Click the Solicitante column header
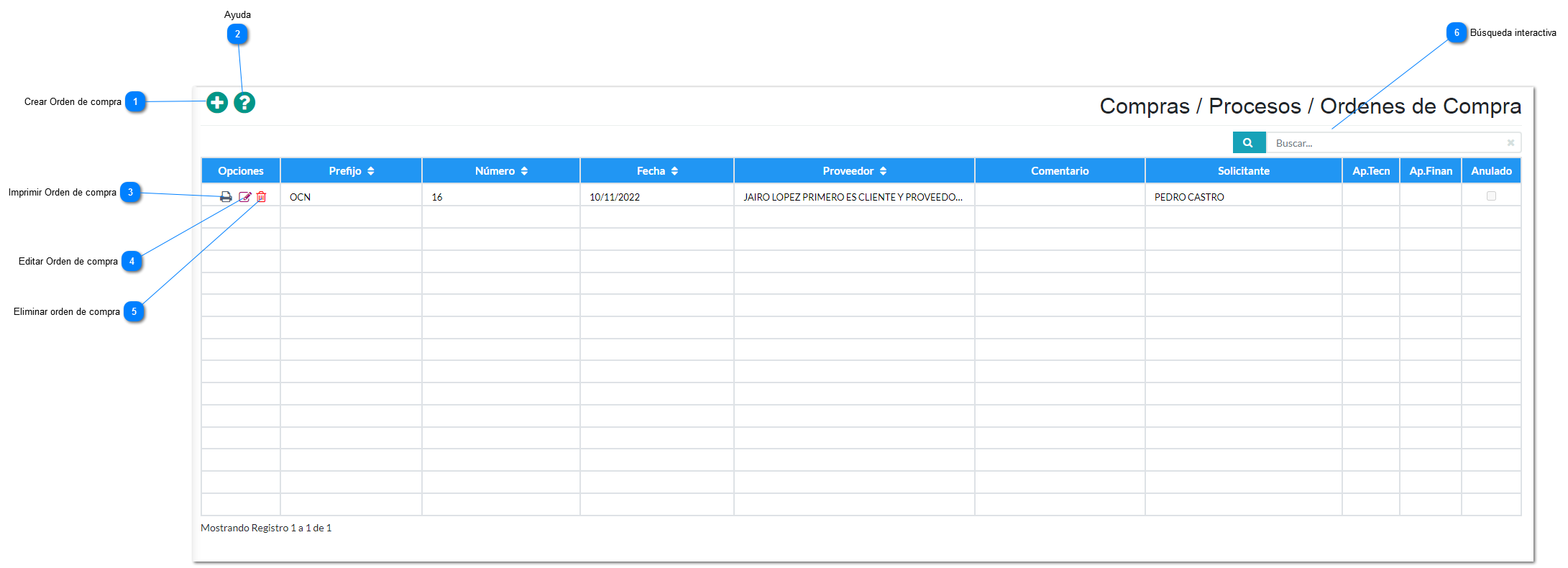This screenshot has width=1568, height=568. pyautogui.click(x=1243, y=171)
